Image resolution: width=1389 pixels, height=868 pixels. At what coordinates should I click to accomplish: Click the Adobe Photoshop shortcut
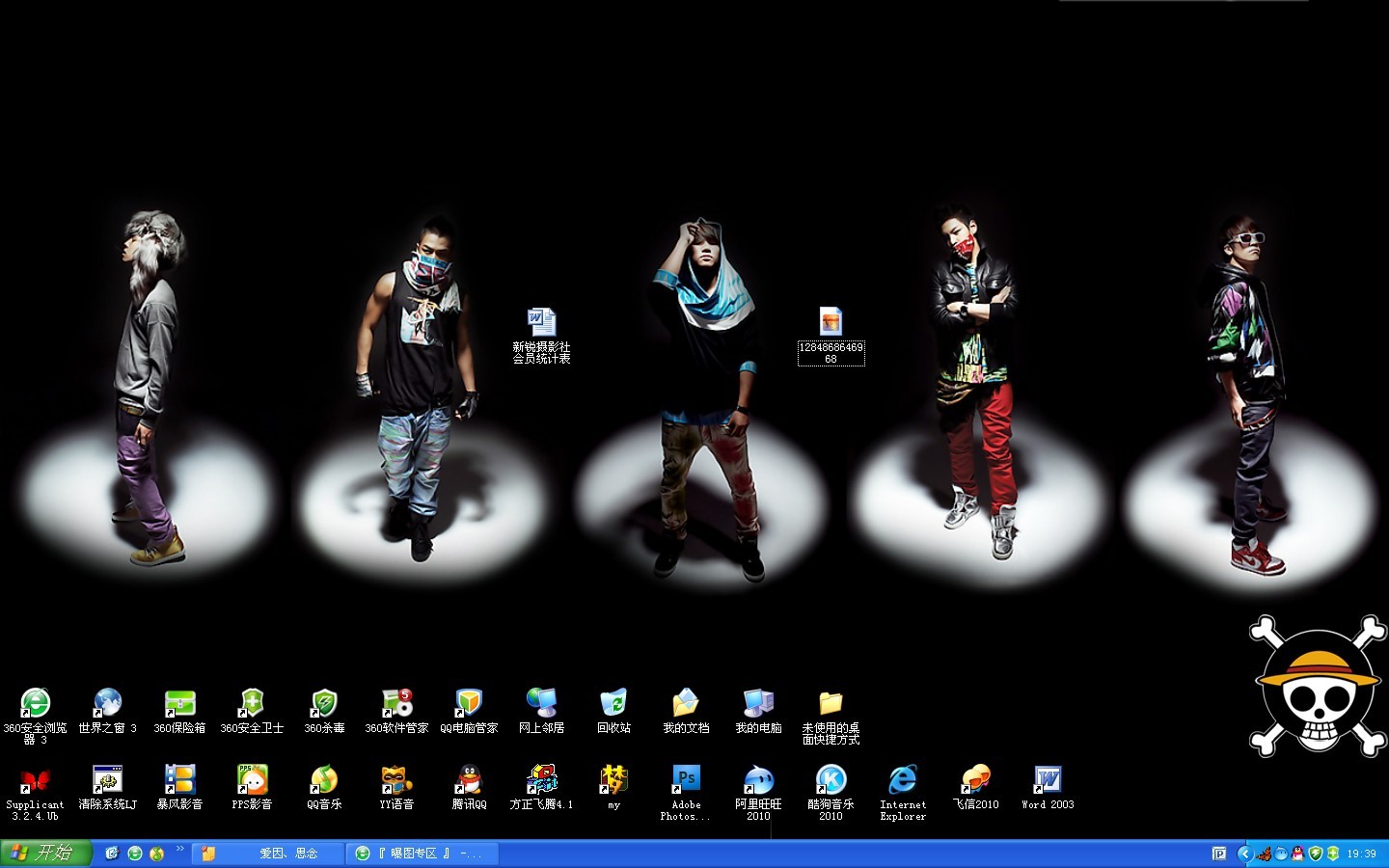point(686,792)
